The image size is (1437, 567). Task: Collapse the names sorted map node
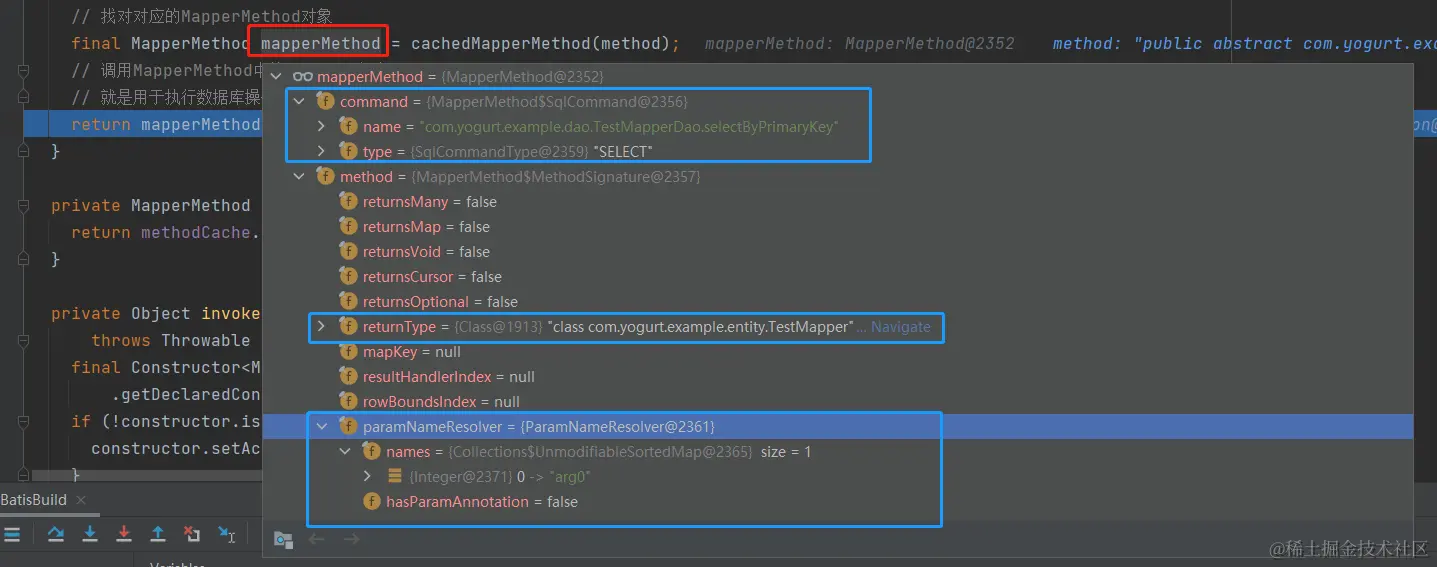point(344,452)
